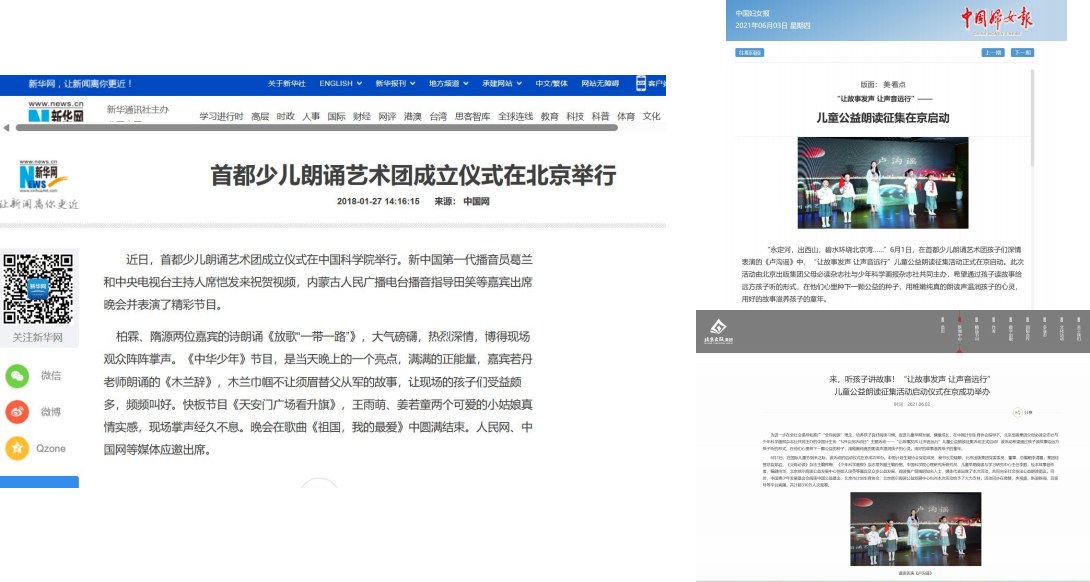Open the 网评 nav item
The width and height of the screenshot is (1090, 582).
click(x=387, y=116)
